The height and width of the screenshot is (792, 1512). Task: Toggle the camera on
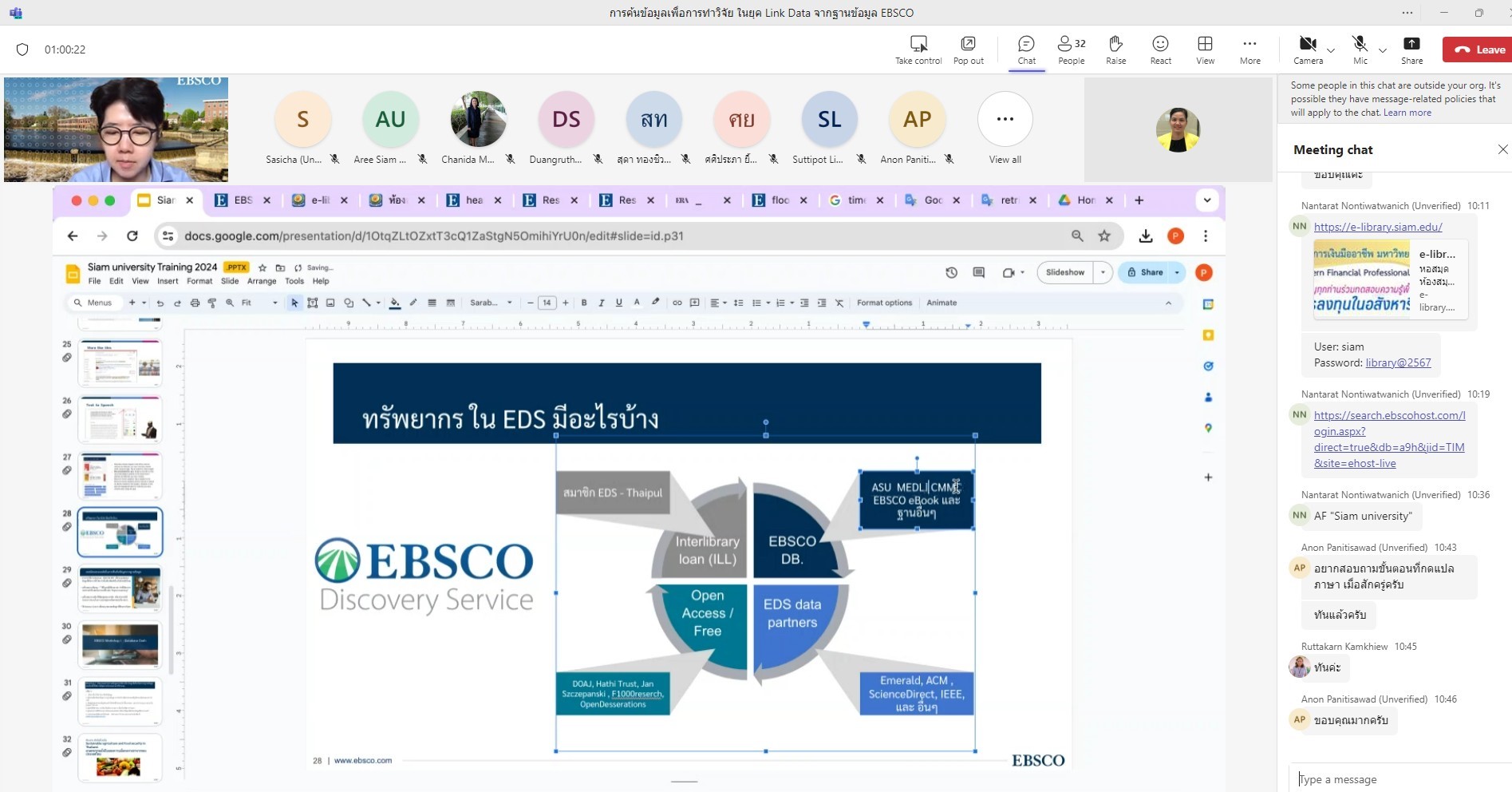(x=1307, y=49)
